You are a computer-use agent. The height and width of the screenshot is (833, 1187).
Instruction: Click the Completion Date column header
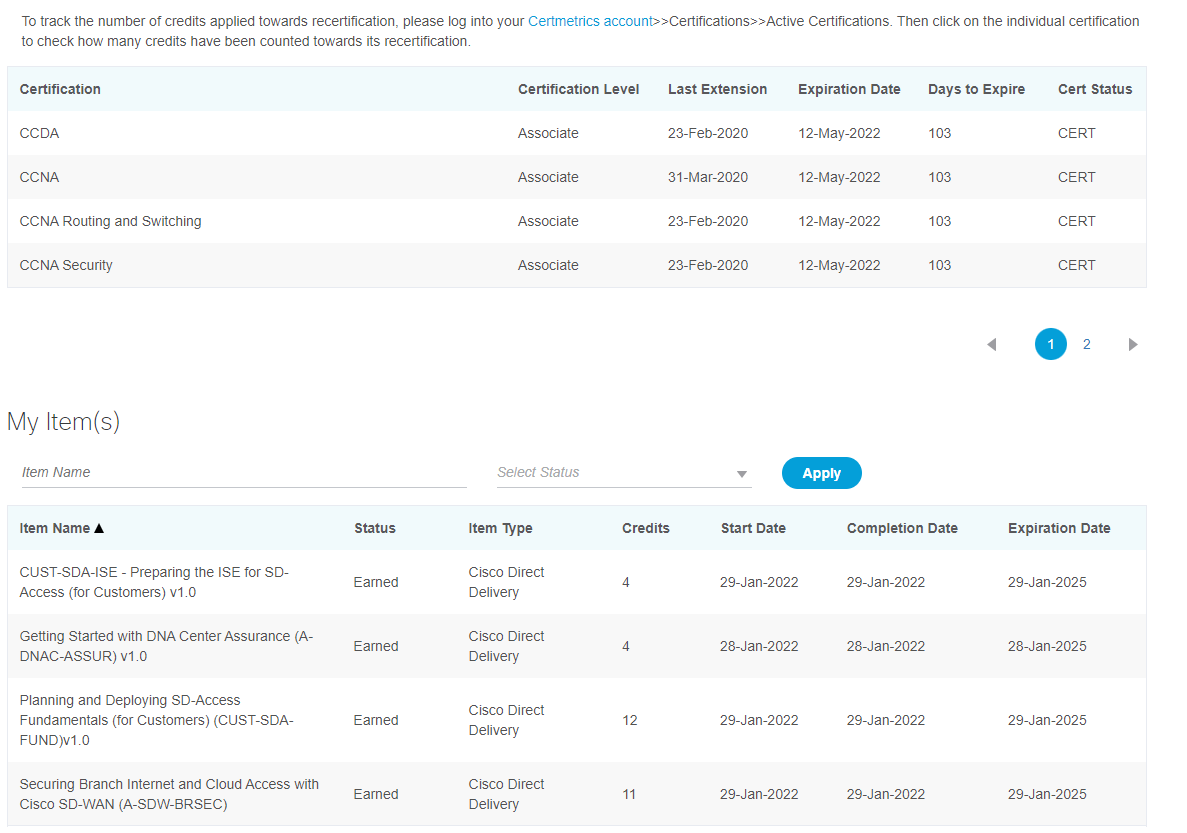tap(902, 529)
